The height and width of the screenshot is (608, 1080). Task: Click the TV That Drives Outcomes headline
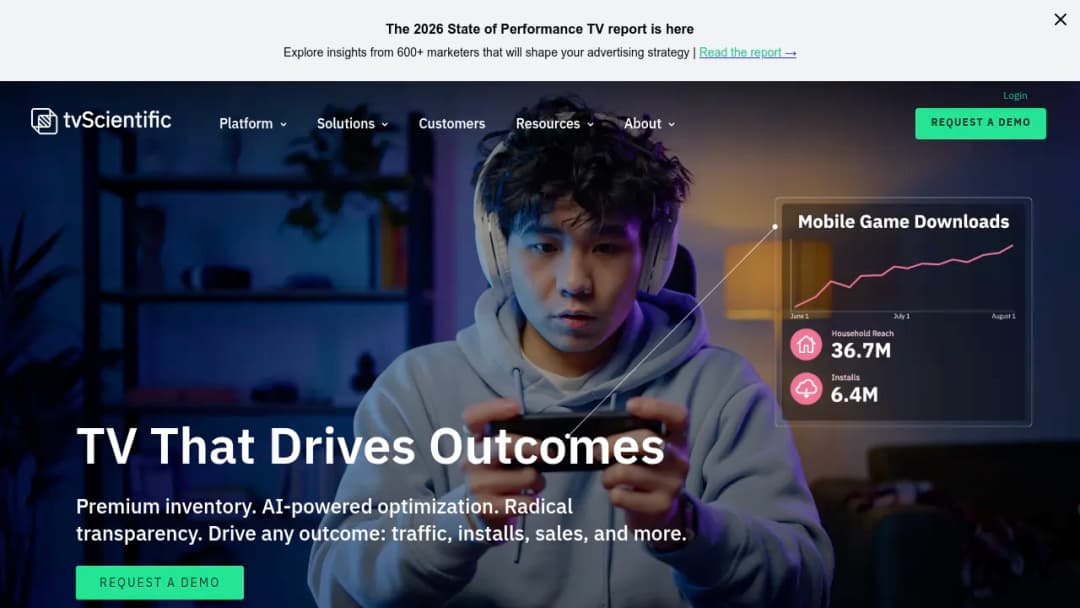[371, 447]
